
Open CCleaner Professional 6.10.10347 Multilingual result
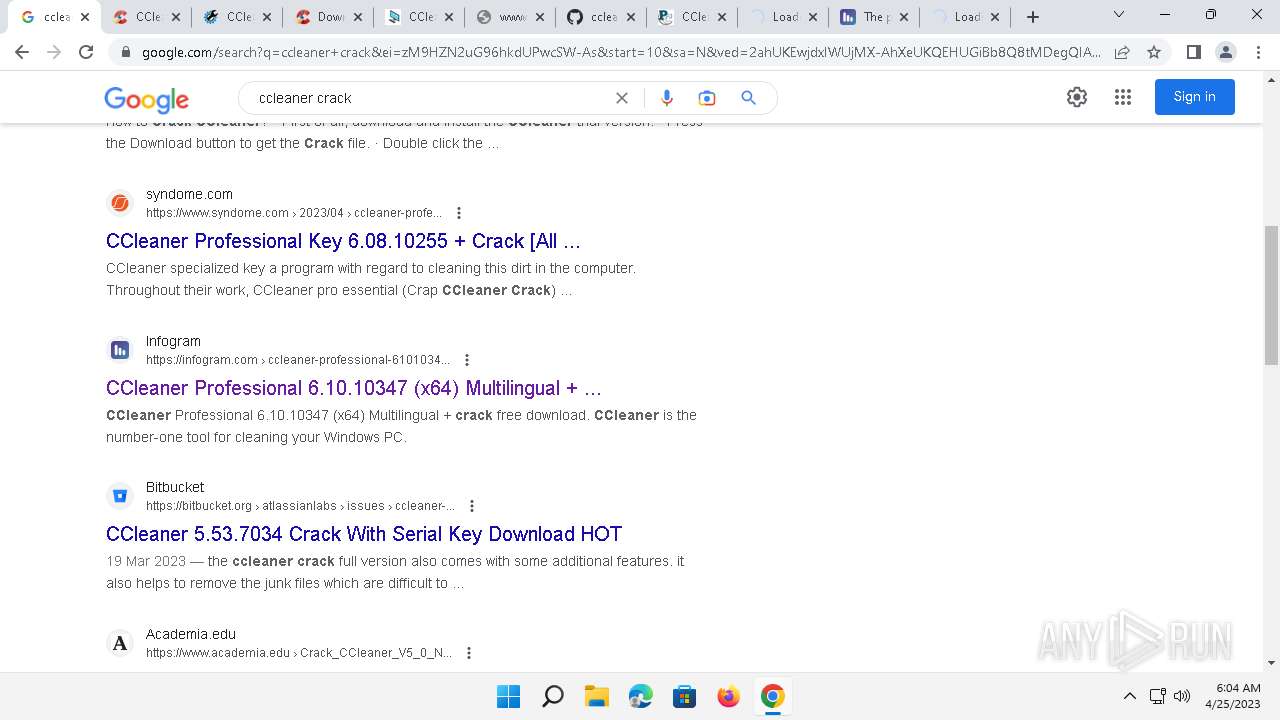[x=354, y=388]
